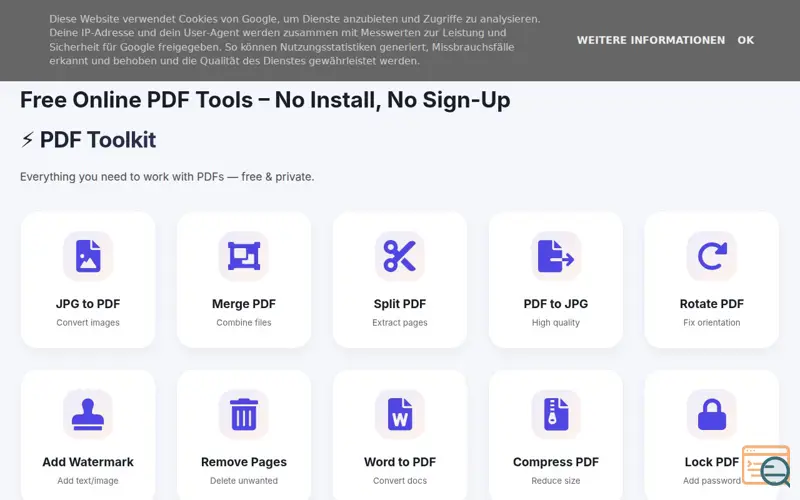
Task: Click the 'Add password' subtitle
Action: coord(712,481)
